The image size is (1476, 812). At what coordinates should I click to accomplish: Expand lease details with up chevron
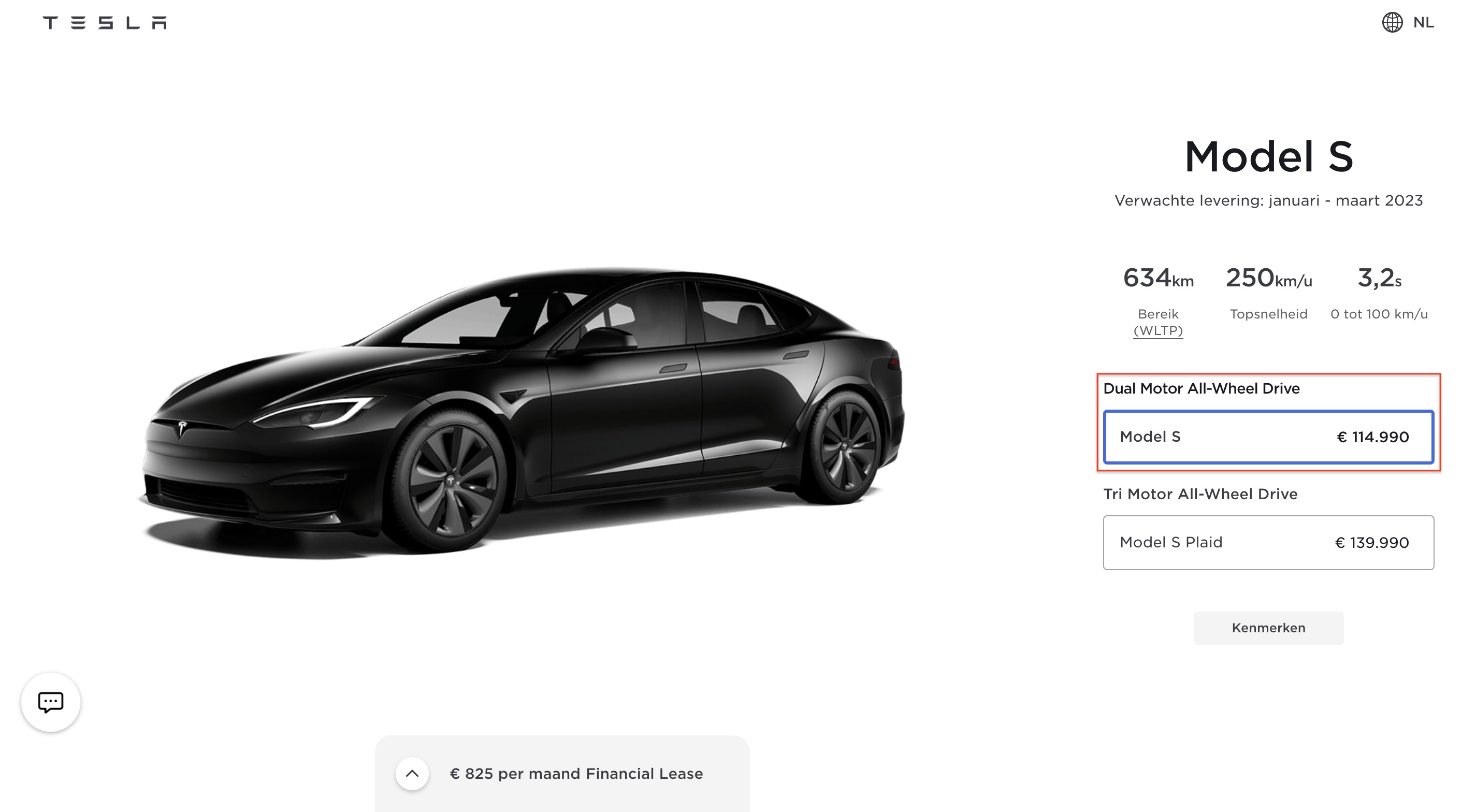click(412, 774)
